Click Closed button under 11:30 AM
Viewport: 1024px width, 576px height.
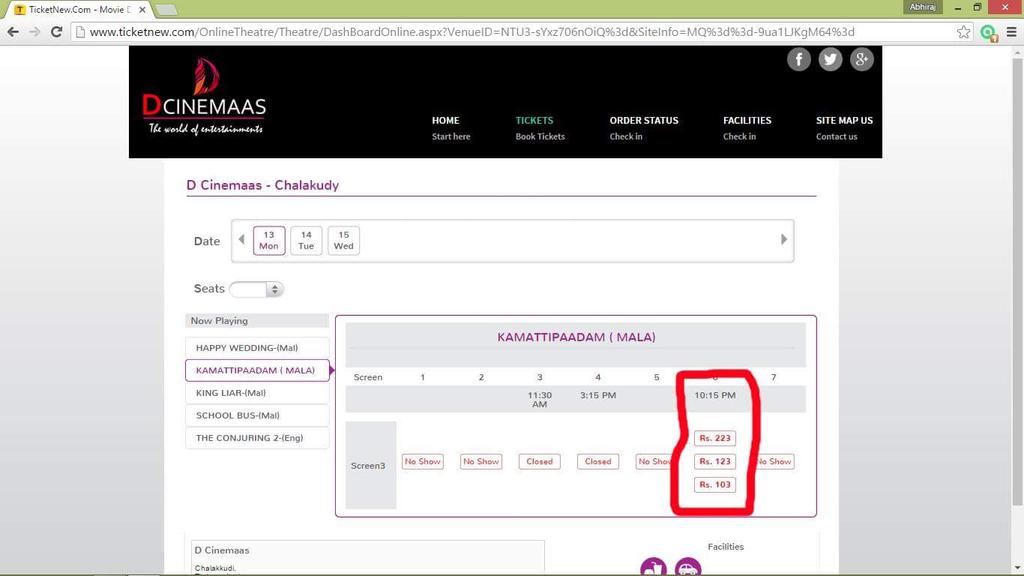[x=539, y=462]
